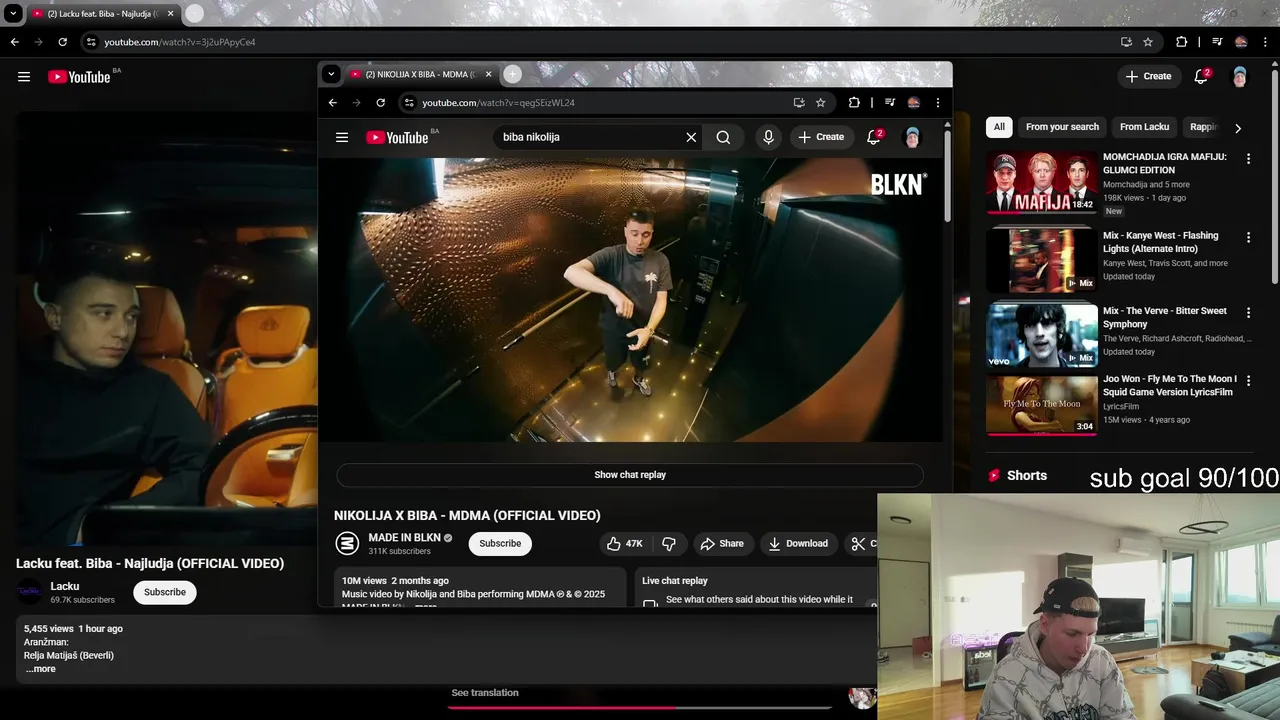Open the background window's Chrome three-dot menu

click(1264, 42)
